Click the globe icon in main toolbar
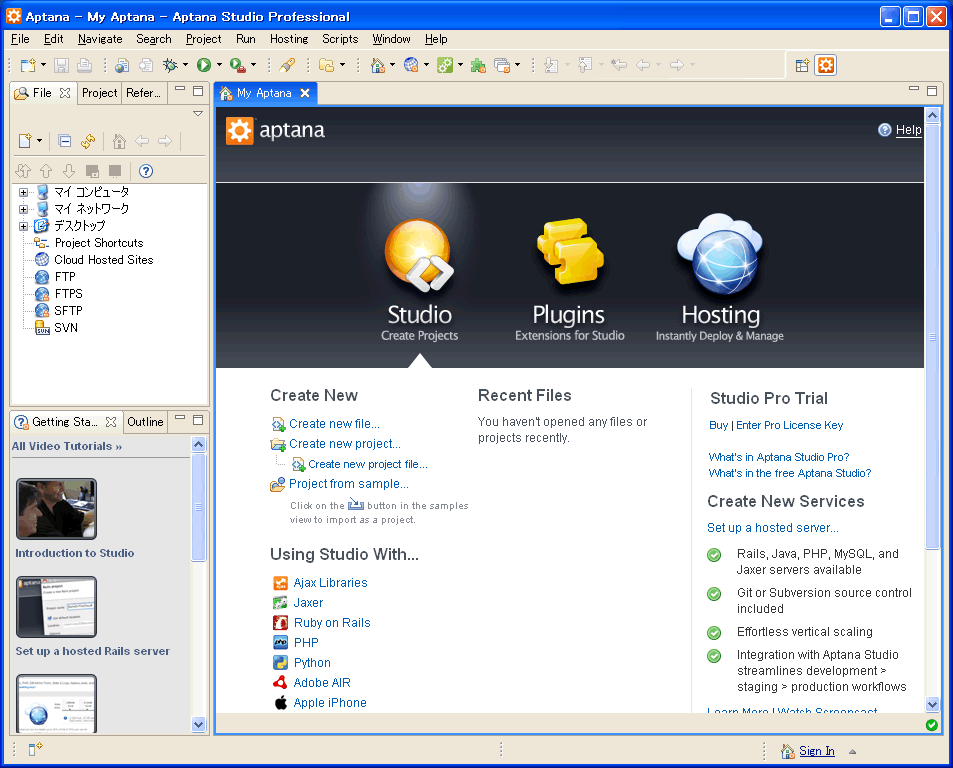This screenshot has width=953, height=768. (411, 65)
